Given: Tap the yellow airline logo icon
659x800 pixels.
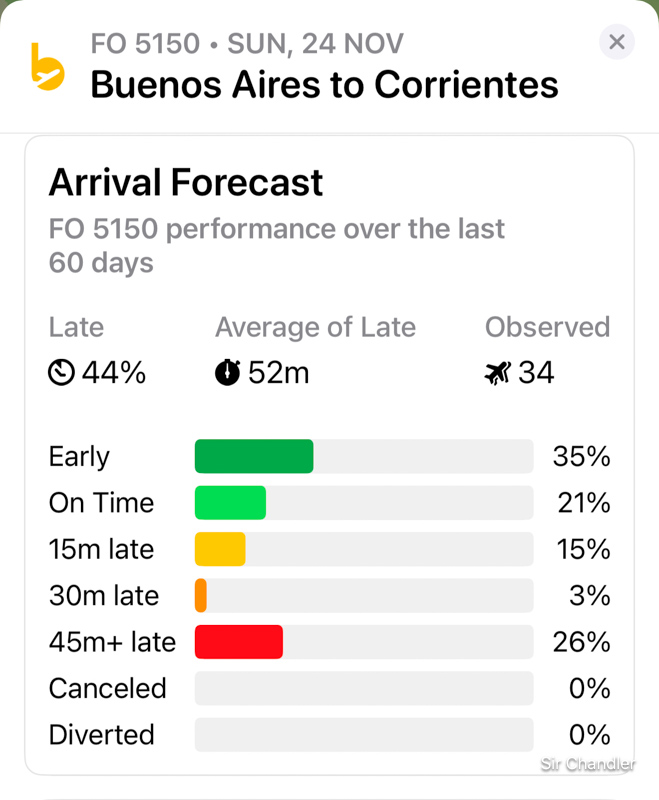Looking at the screenshot, I should coord(47,66).
